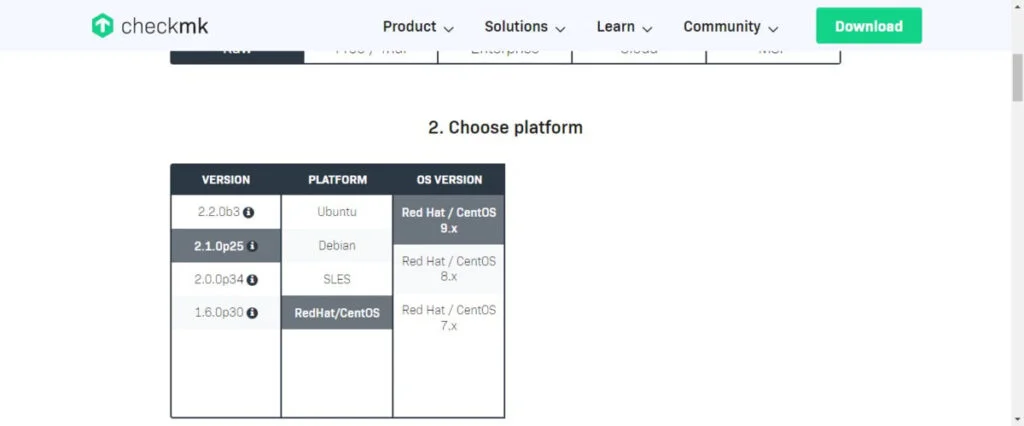Expand the Product menu chevron

pyautogui.click(x=448, y=29)
